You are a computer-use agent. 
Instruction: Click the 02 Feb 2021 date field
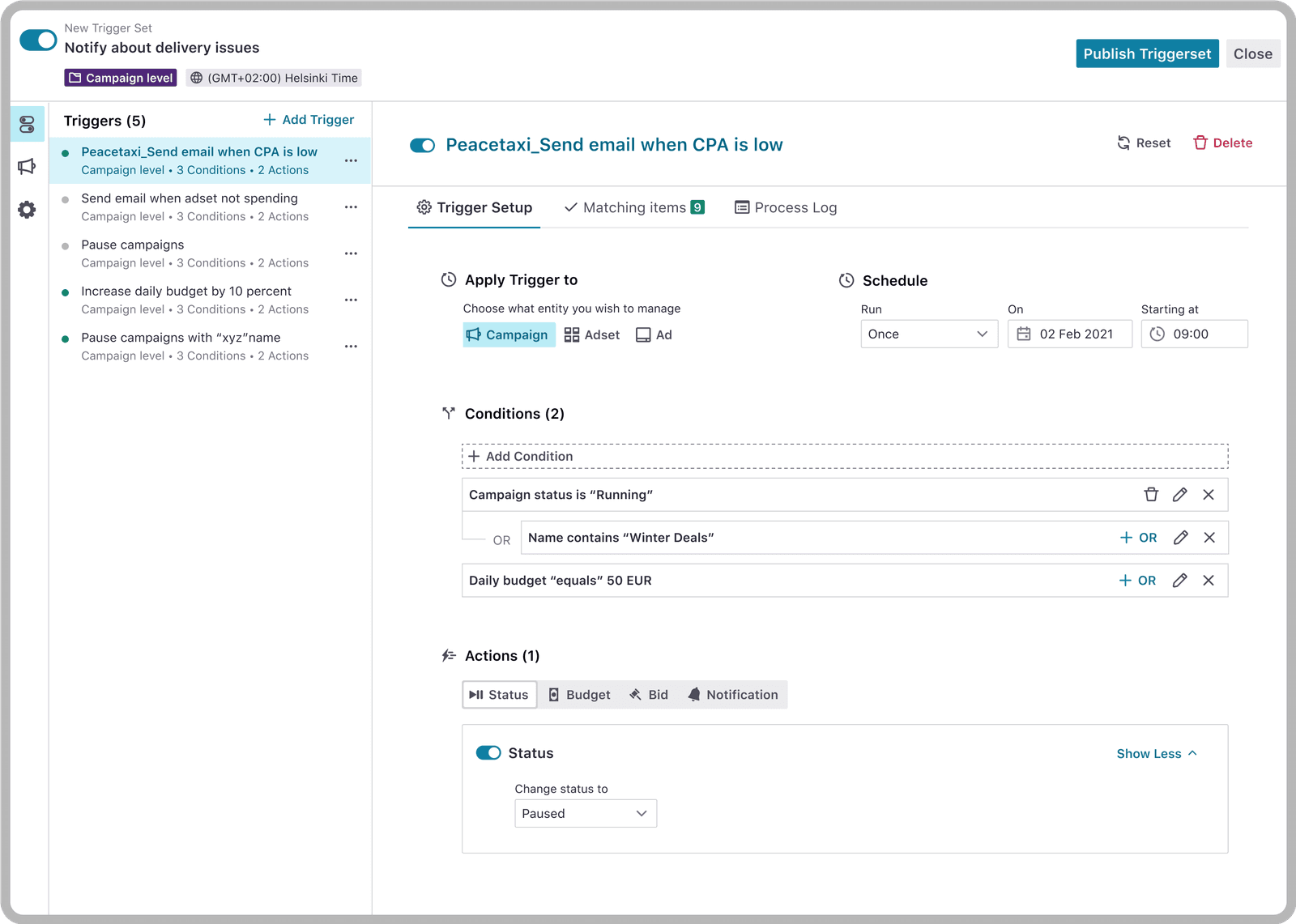tap(1070, 334)
